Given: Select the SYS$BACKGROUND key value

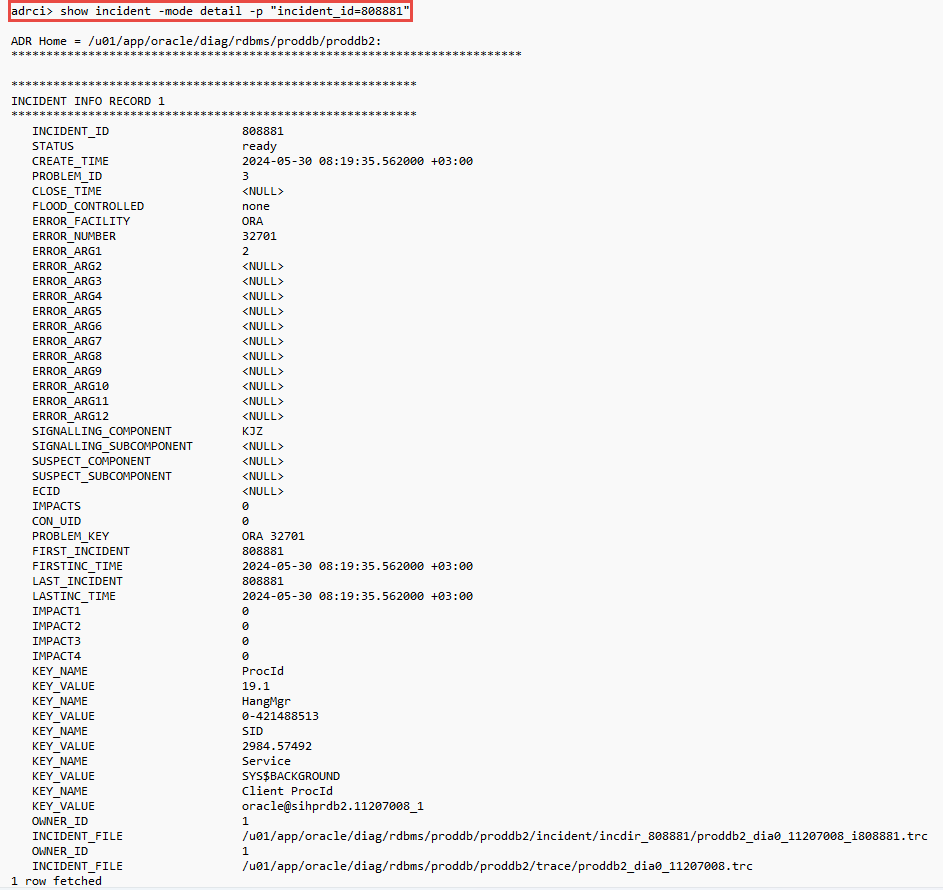Looking at the screenshot, I should pos(291,776).
